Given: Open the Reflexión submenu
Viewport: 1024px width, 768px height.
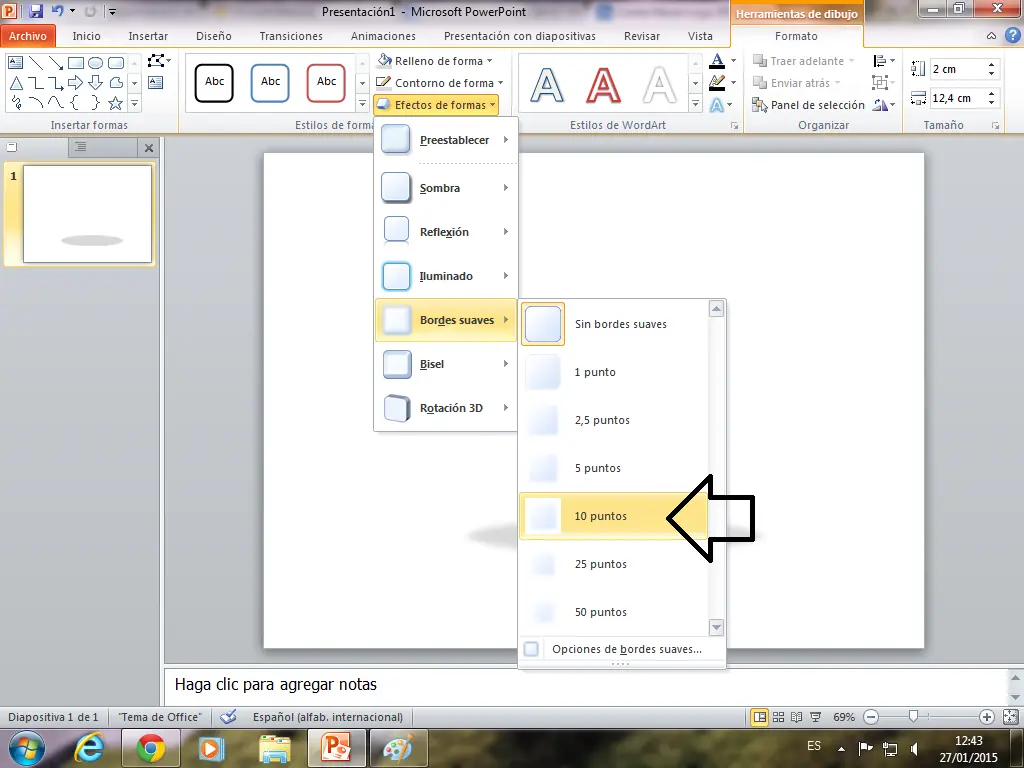Looking at the screenshot, I should [x=446, y=232].
